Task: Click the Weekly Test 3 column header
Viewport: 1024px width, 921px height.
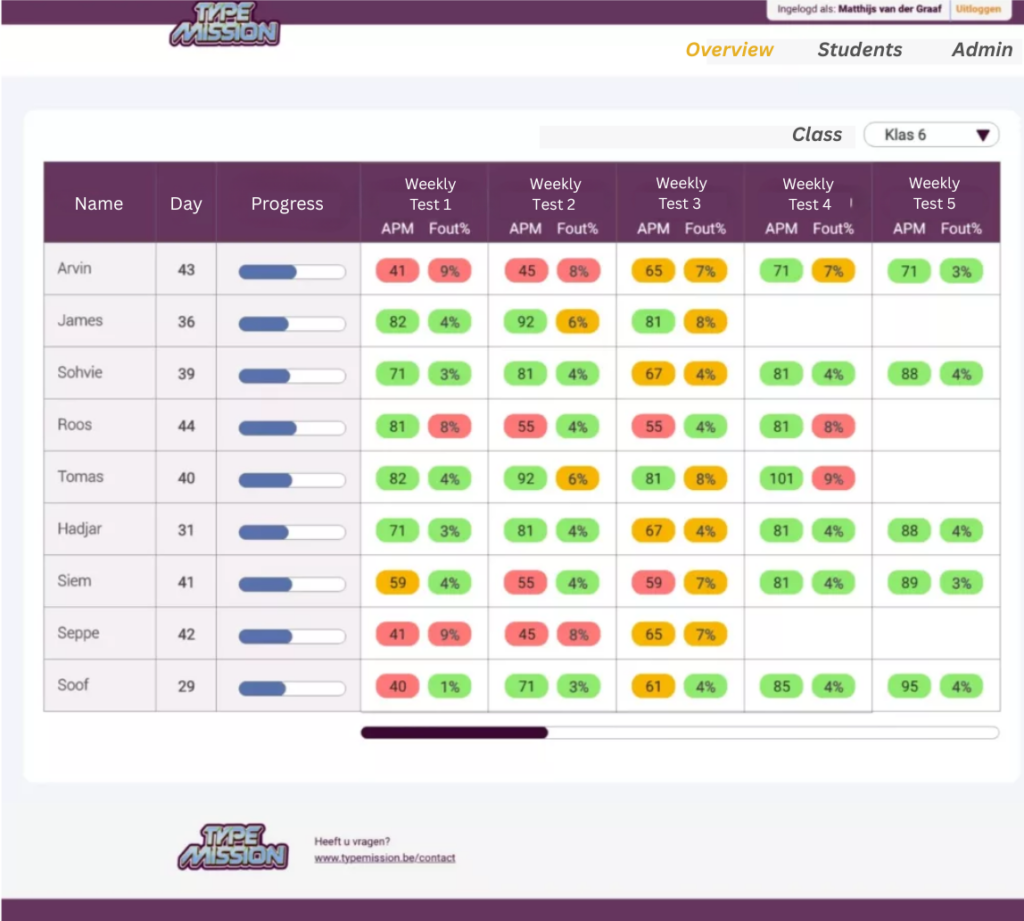Action: click(x=680, y=193)
